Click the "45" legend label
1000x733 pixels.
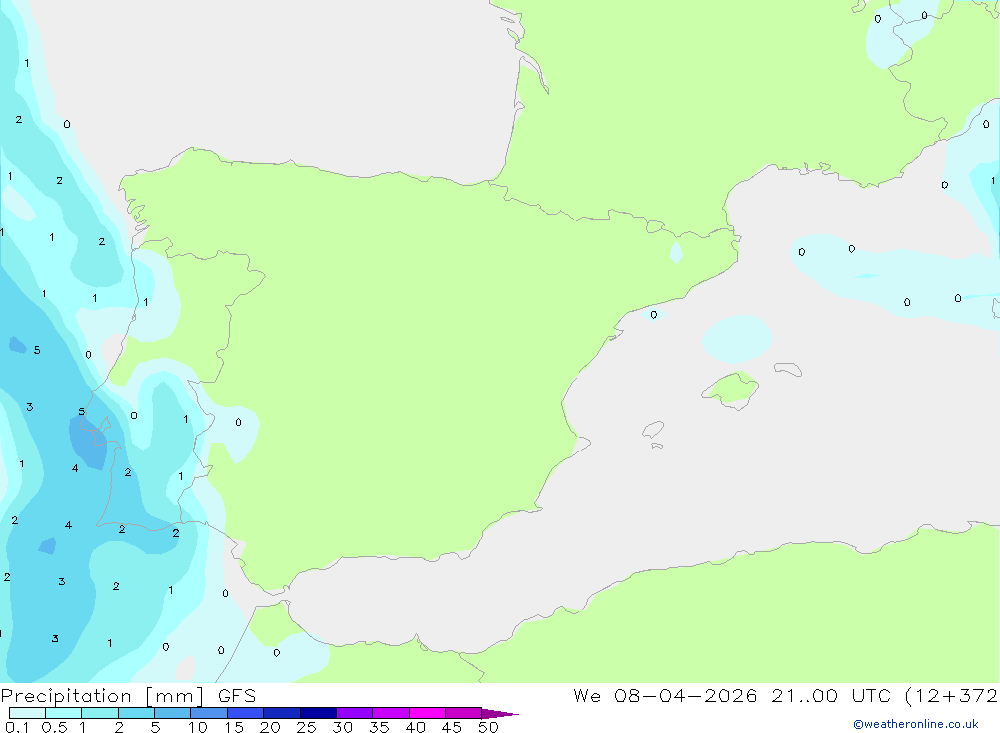click(452, 727)
